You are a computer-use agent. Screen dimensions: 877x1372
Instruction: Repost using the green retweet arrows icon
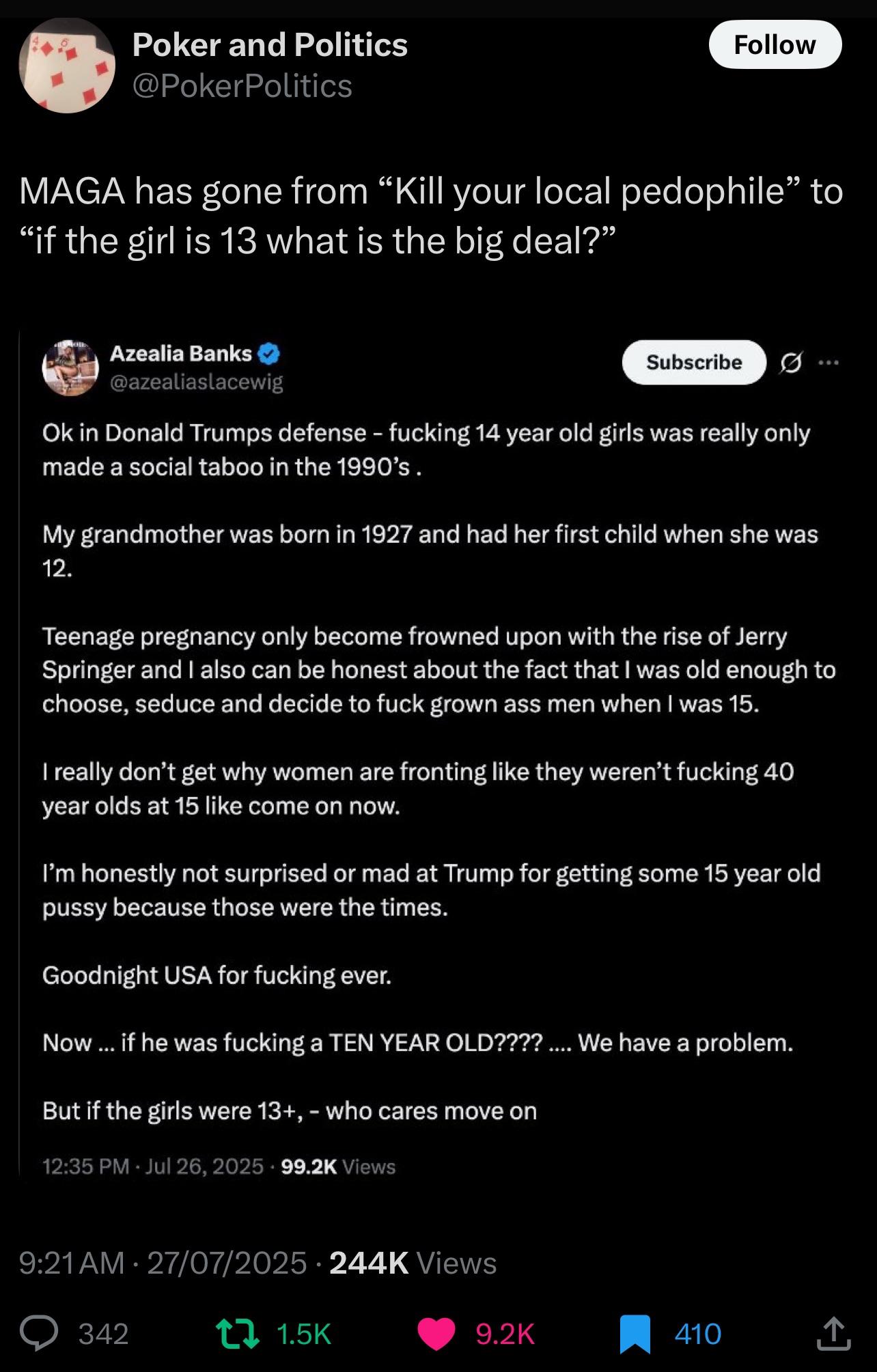(237, 1333)
